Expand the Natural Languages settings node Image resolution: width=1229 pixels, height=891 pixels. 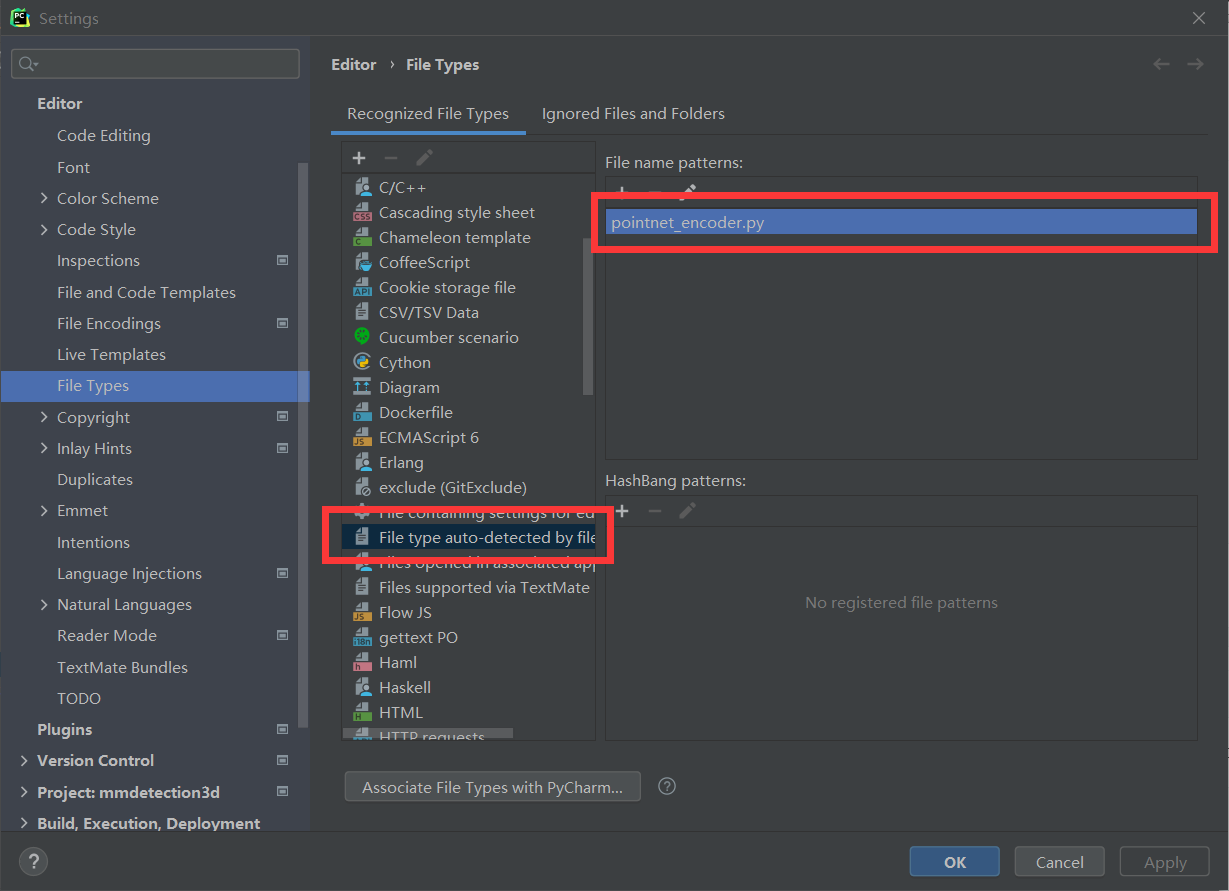click(43, 604)
